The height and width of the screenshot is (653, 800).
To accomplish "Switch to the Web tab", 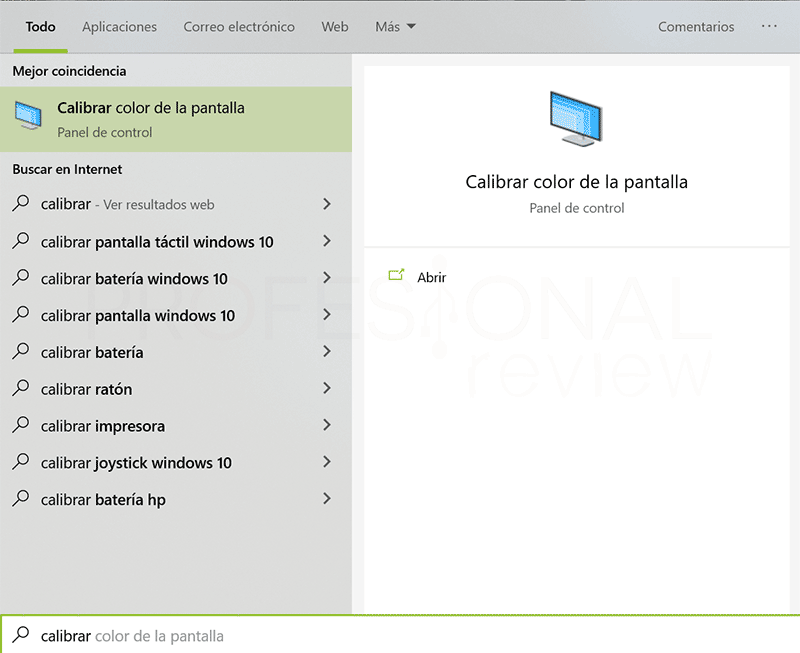I will 335,27.
